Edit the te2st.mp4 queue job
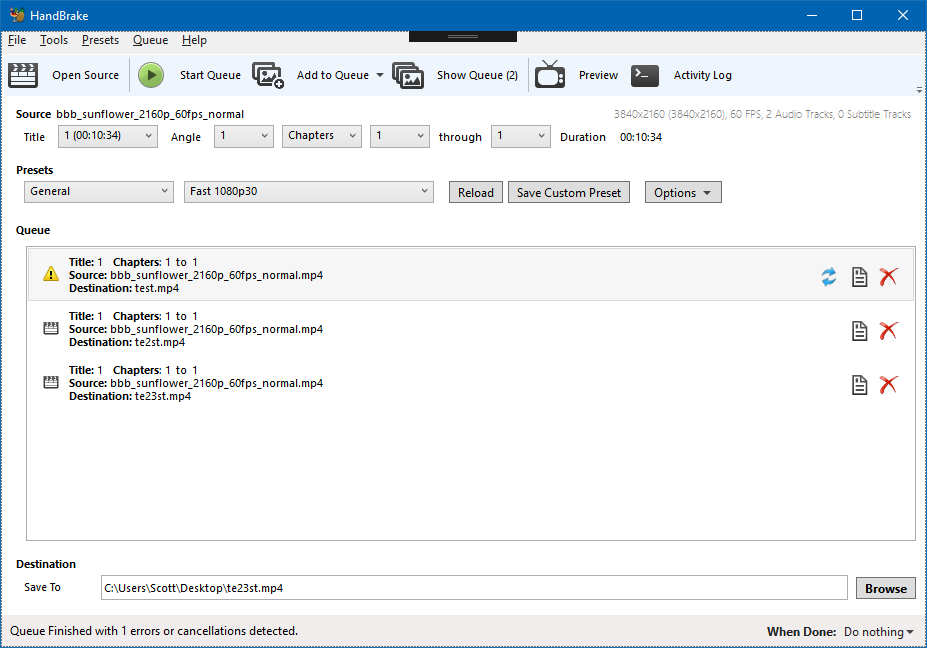927x648 pixels. pyautogui.click(x=860, y=331)
